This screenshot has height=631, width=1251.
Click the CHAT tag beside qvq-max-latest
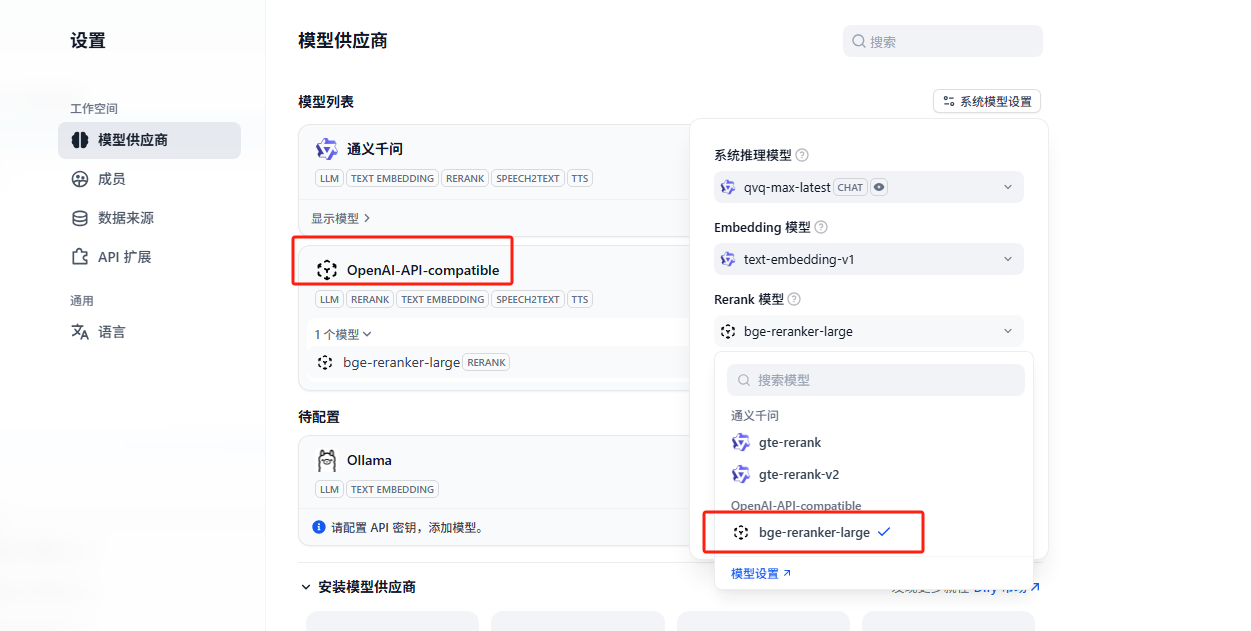pos(851,187)
